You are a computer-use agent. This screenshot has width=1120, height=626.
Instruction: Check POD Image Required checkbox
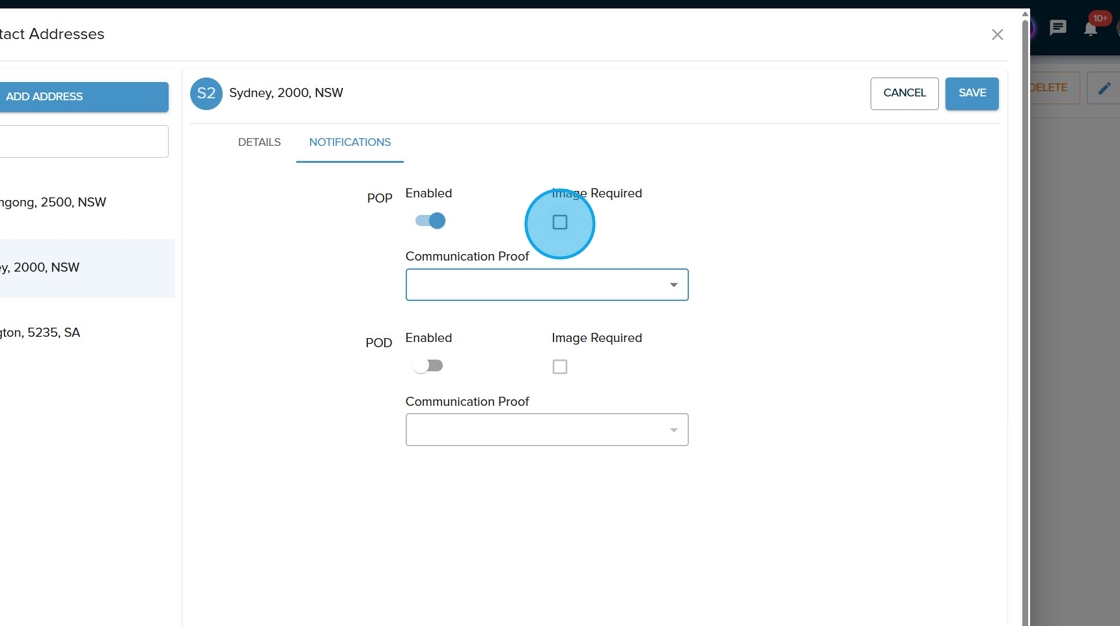tap(560, 367)
